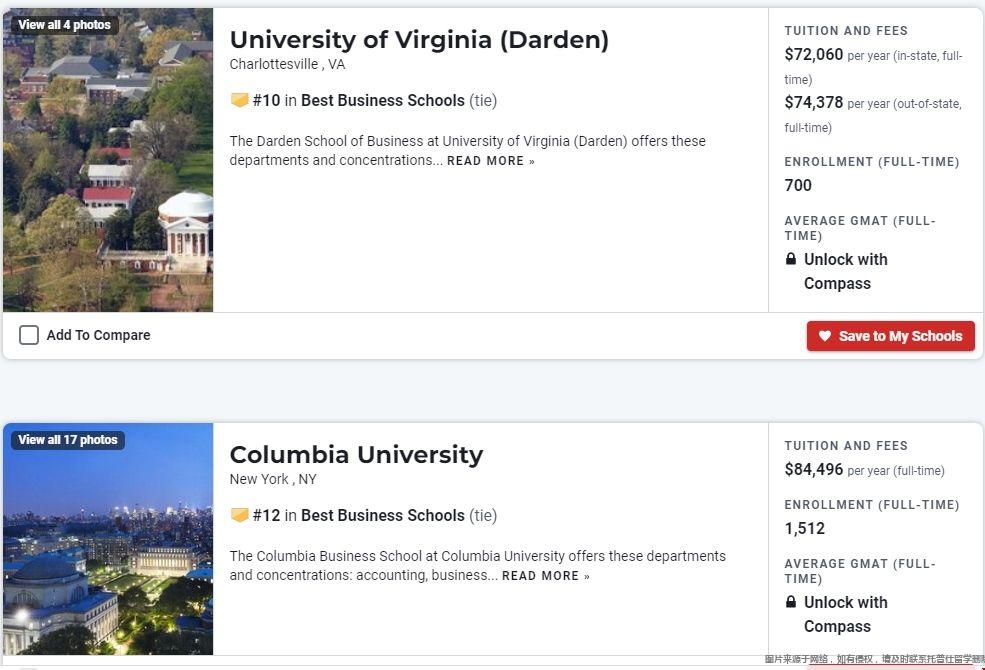Screen dimensions: 985x670
Task: Click Save to My Schools button
Action: [x=891, y=336]
